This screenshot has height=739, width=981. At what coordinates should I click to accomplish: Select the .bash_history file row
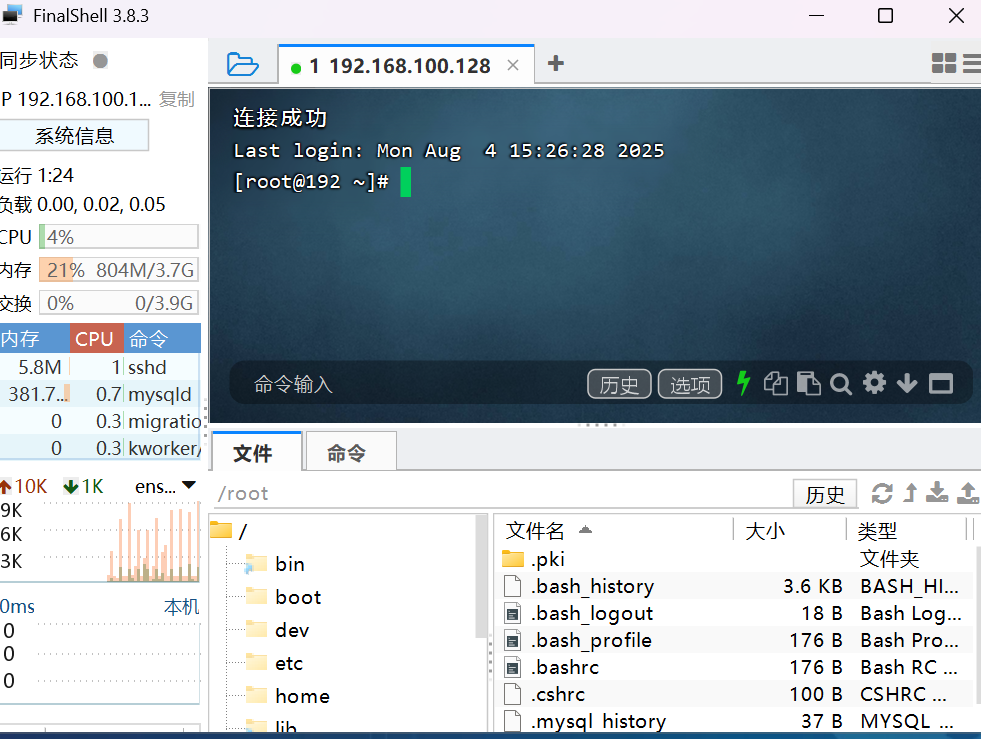click(x=737, y=586)
